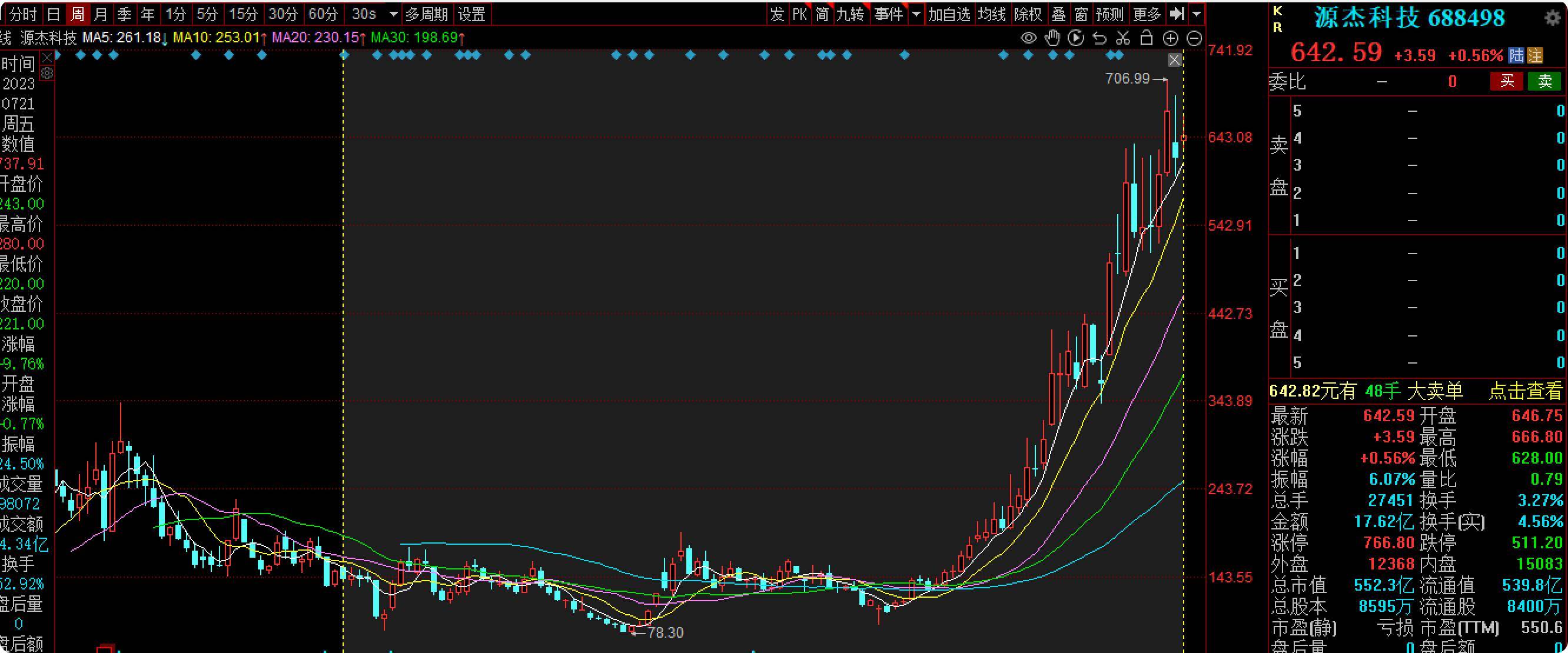Expand dropdown arrow next to 事件
The width and height of the screenshot is (1568, 653).
point(916,14)
